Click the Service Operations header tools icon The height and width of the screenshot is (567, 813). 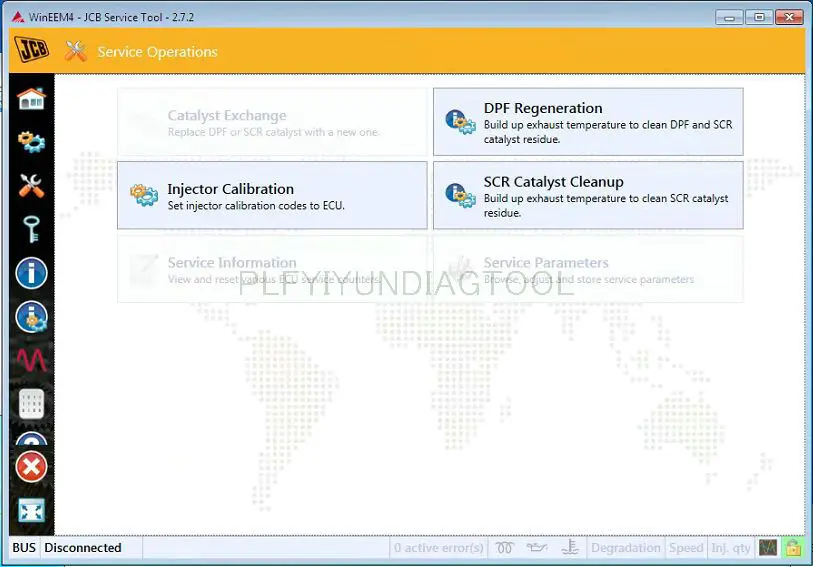[76, 51]
